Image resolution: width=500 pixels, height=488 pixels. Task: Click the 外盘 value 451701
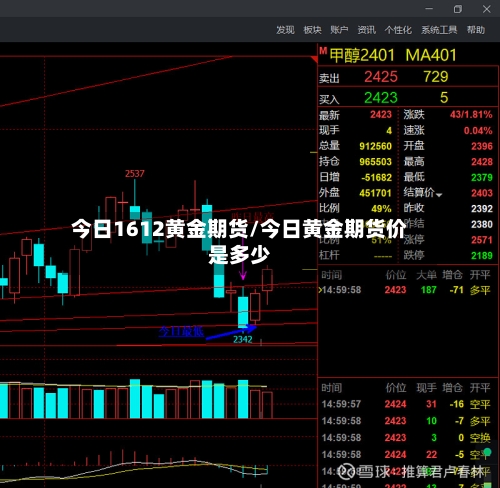point(375,193)
